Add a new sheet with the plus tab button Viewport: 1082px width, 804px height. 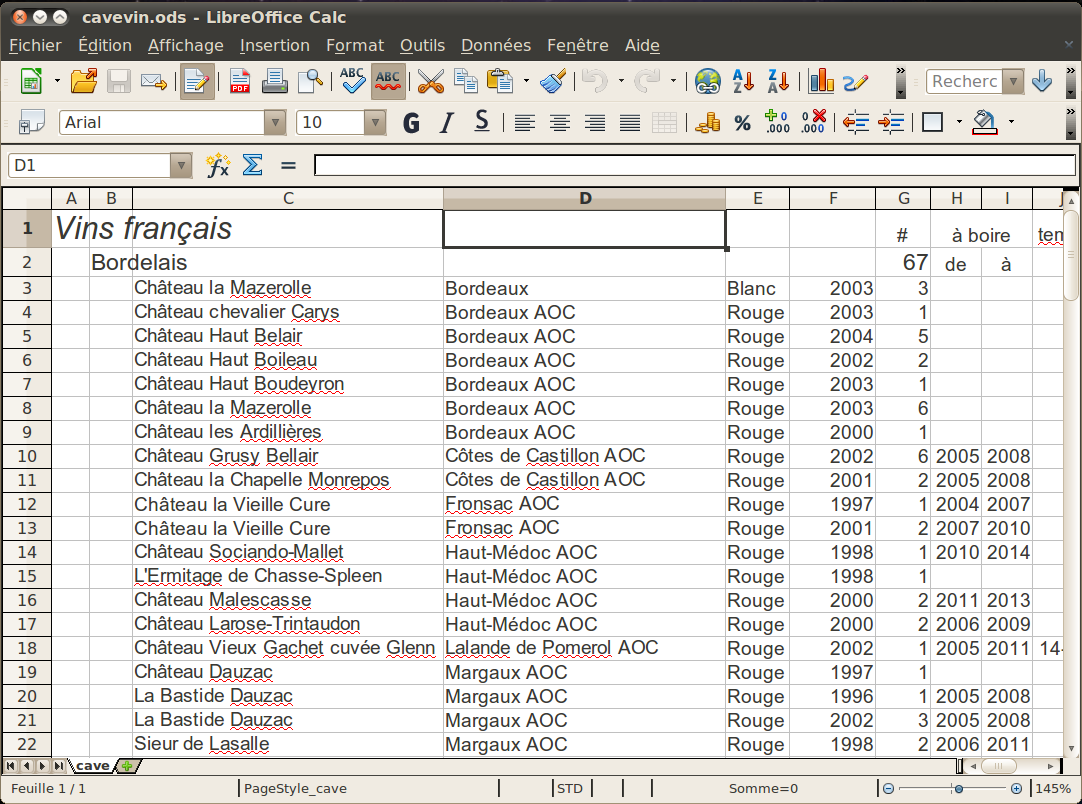[x=127, y=766]
